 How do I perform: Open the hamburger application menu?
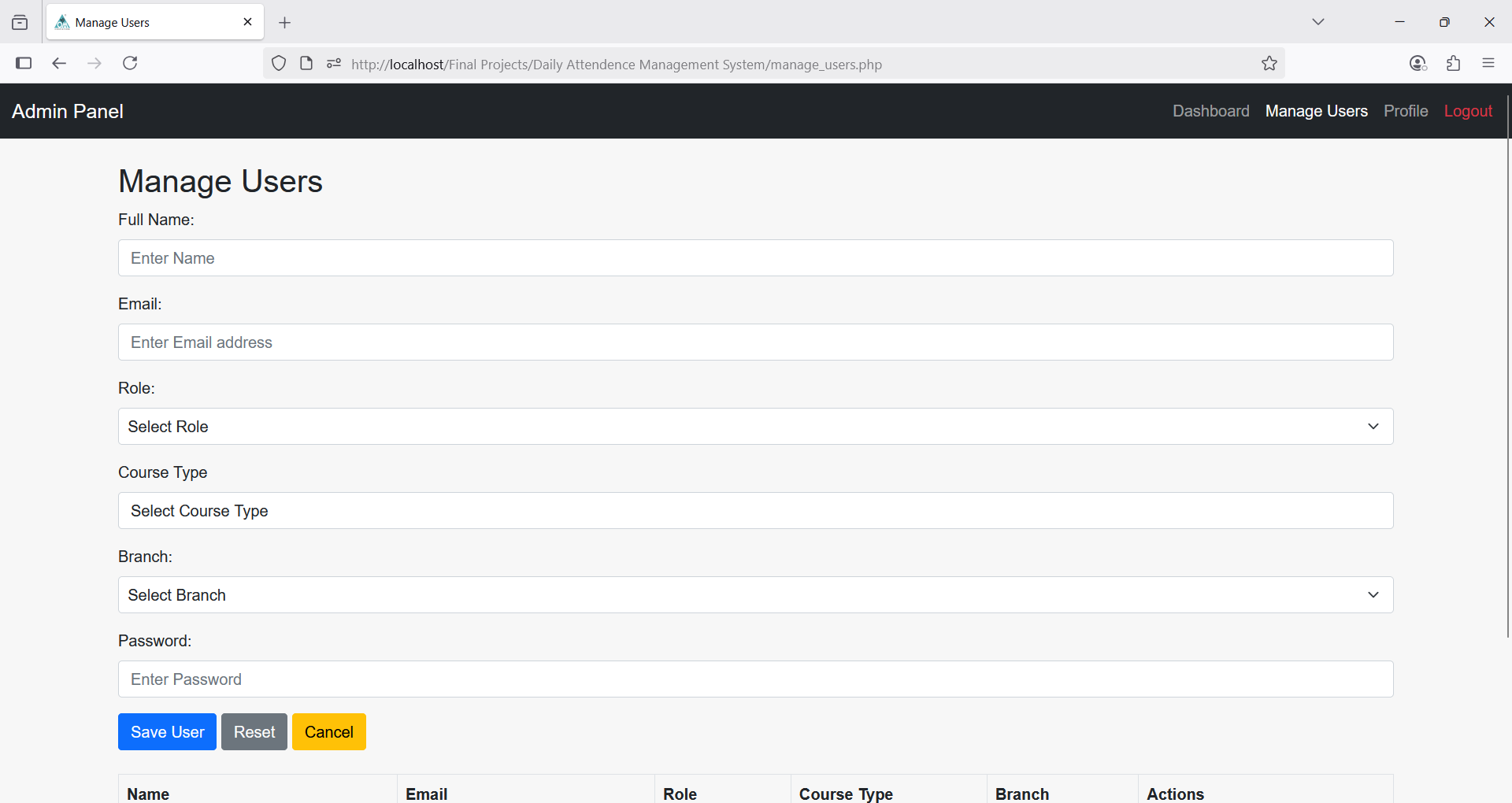click(1488, 63)
